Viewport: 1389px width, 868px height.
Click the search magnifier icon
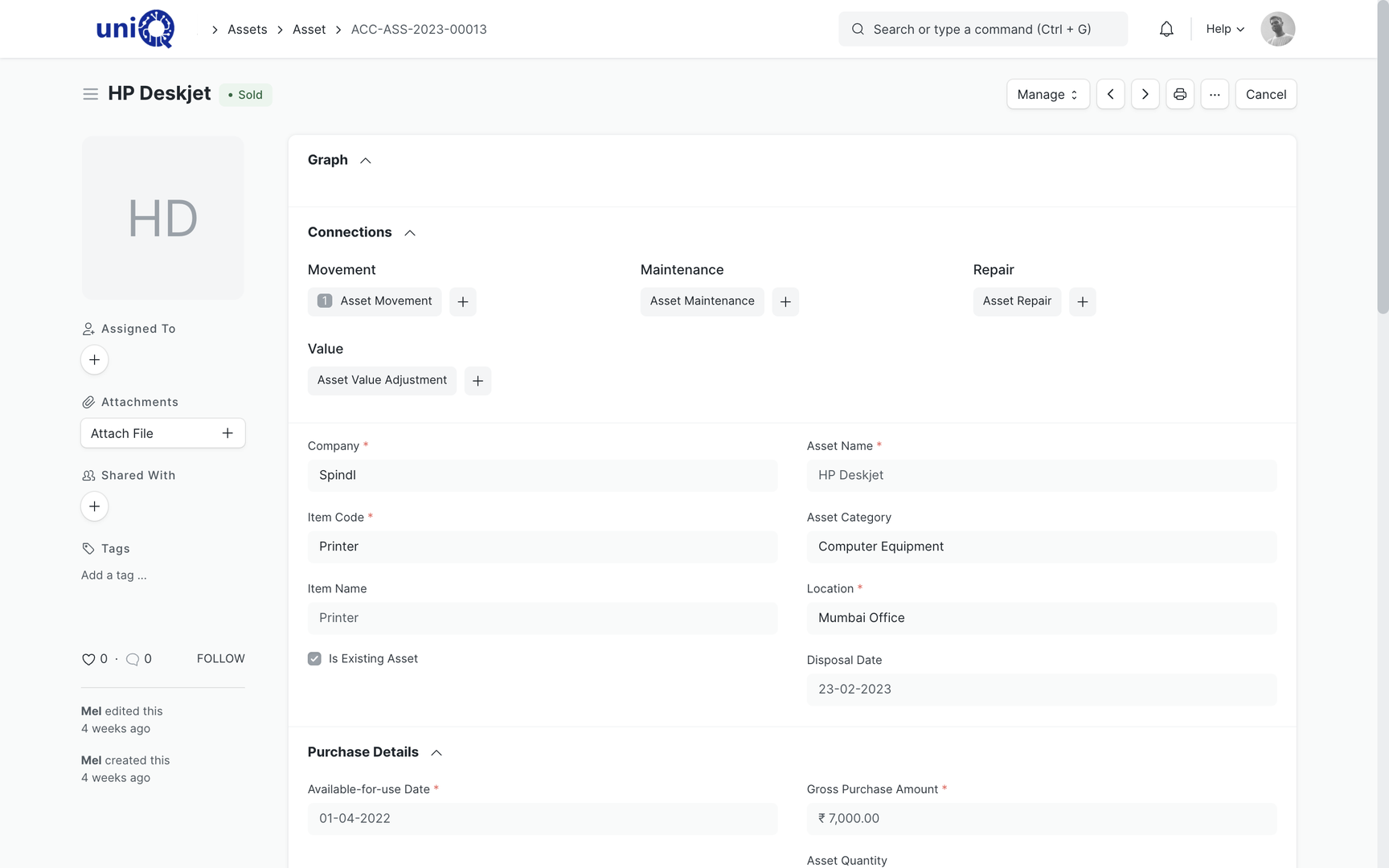858,29
